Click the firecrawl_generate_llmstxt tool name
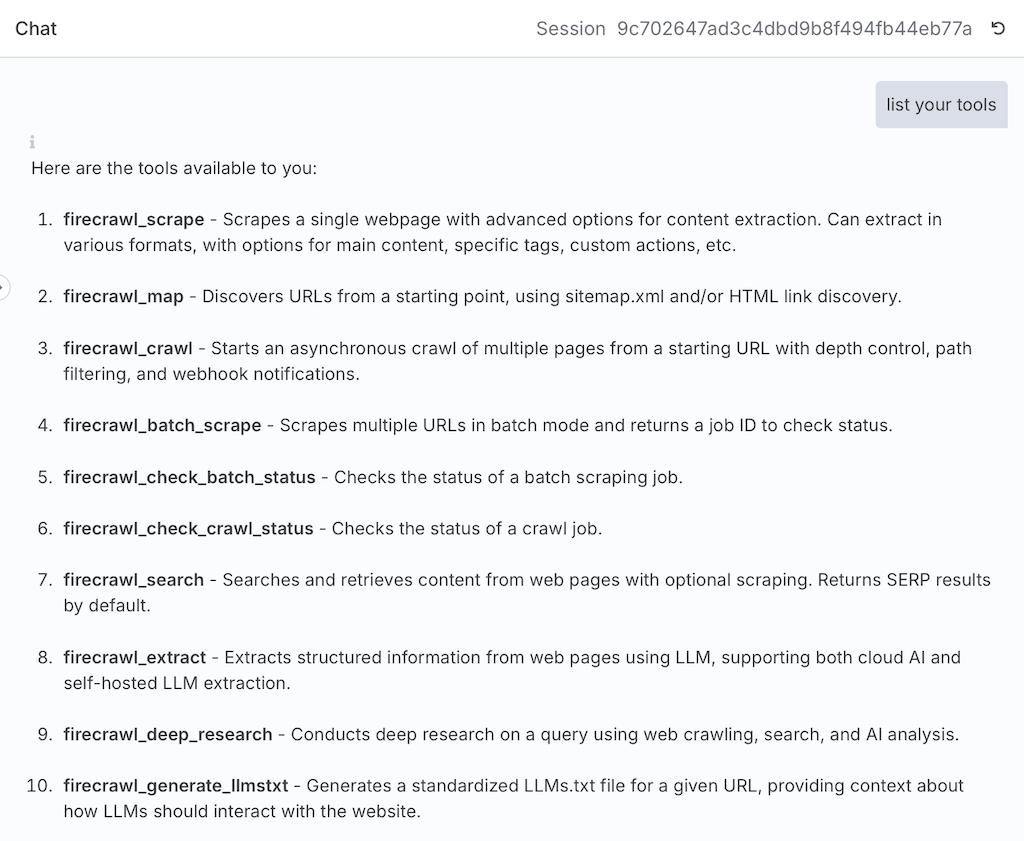This screenshot has height=841, width=1024. pos(176,785)
